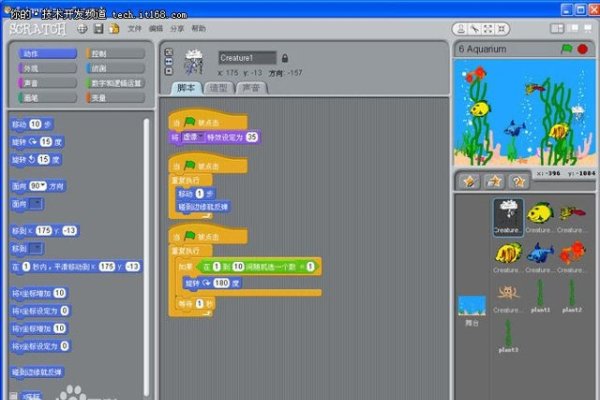
Task: Open the direction dropdown showing 90
Action: (x=39, y=186)
